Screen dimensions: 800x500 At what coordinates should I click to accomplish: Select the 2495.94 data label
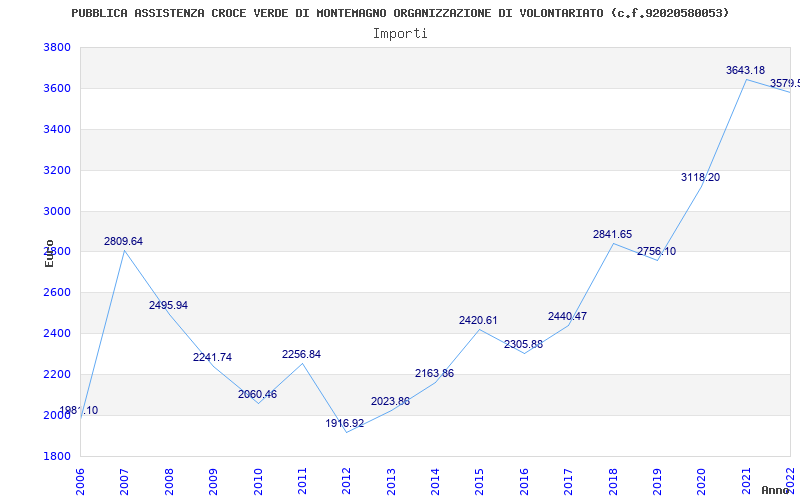pyautogui.click(x=168, y=305)
